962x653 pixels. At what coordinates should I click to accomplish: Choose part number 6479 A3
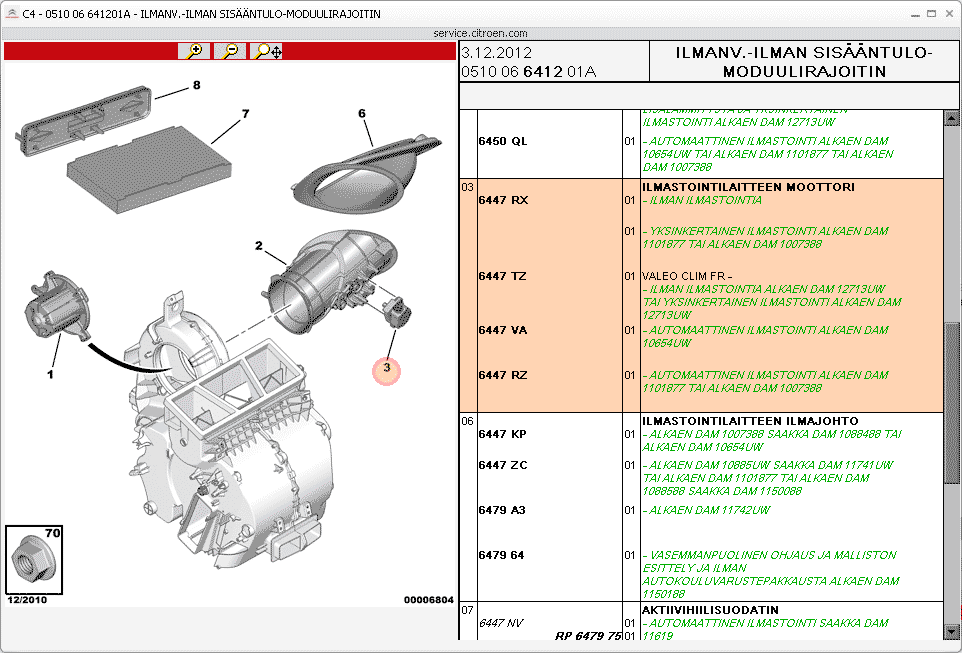[x=503, y=510]
